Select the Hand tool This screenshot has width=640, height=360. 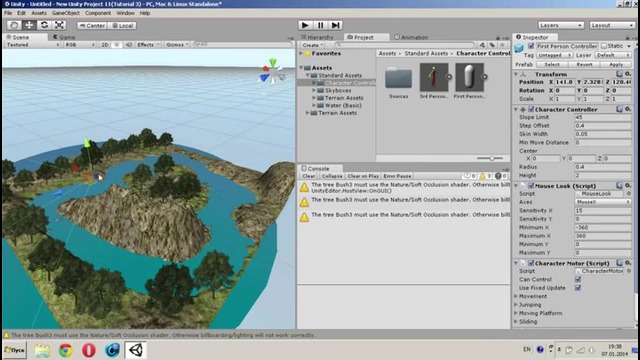tap(14, 25)
